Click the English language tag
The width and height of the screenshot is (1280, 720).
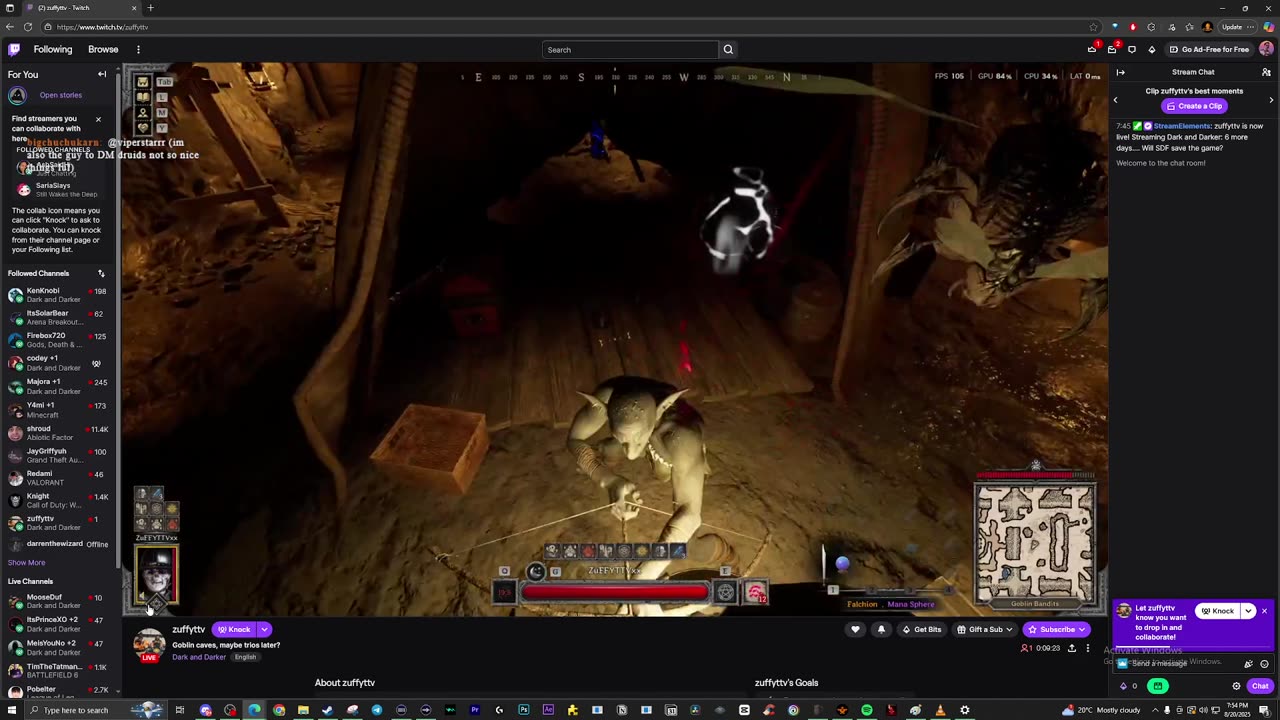point(245,657)
